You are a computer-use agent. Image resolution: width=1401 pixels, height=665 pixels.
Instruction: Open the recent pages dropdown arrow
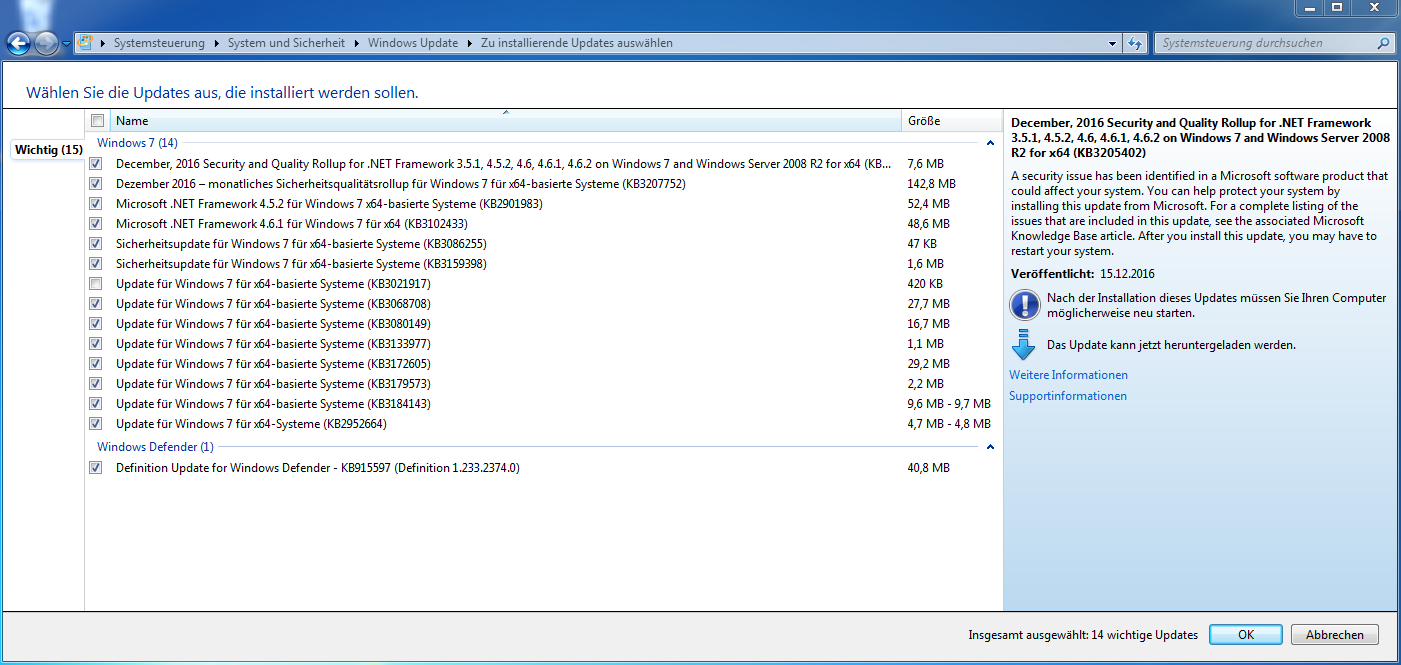click(x=66, y=44)
